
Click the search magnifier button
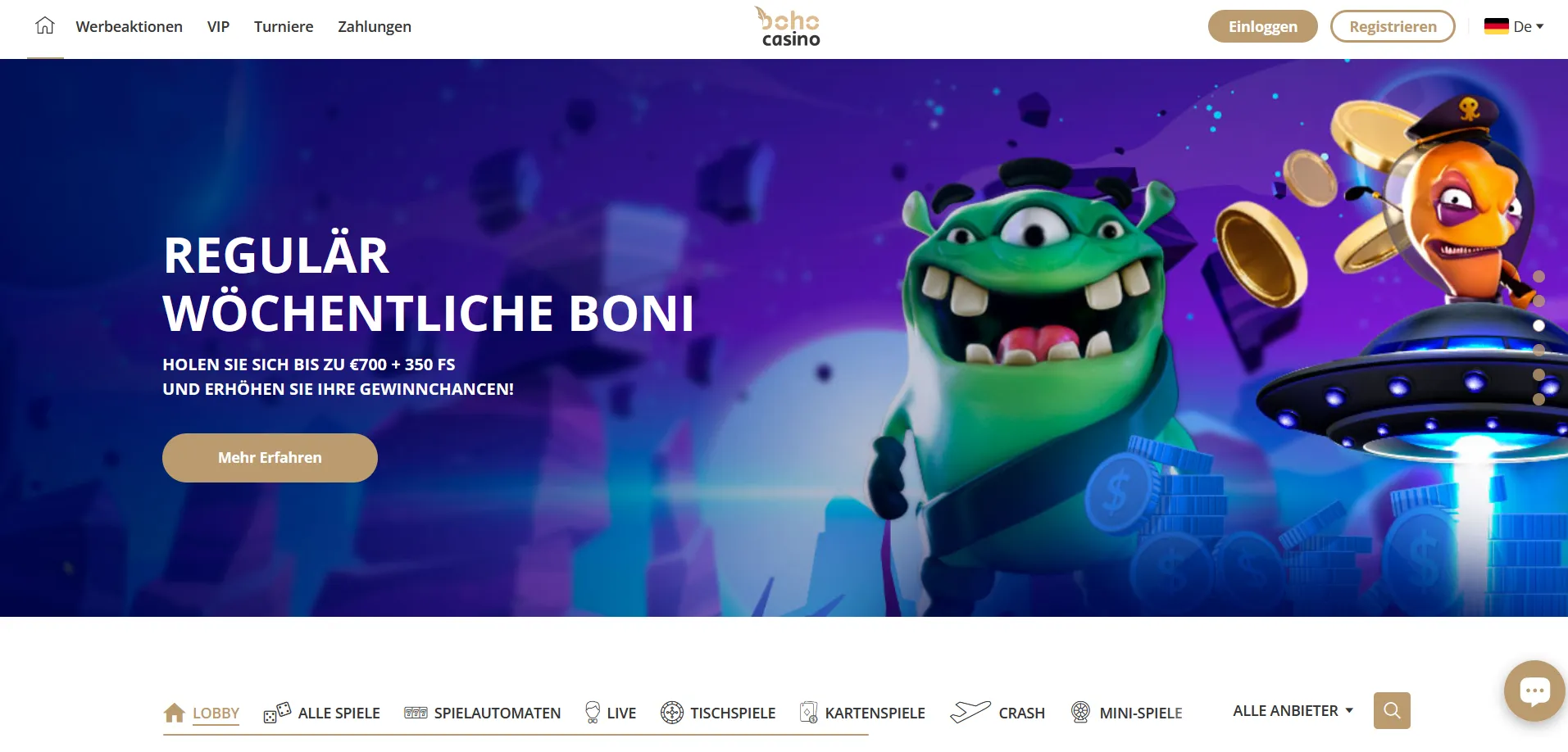coord(1392,710)
